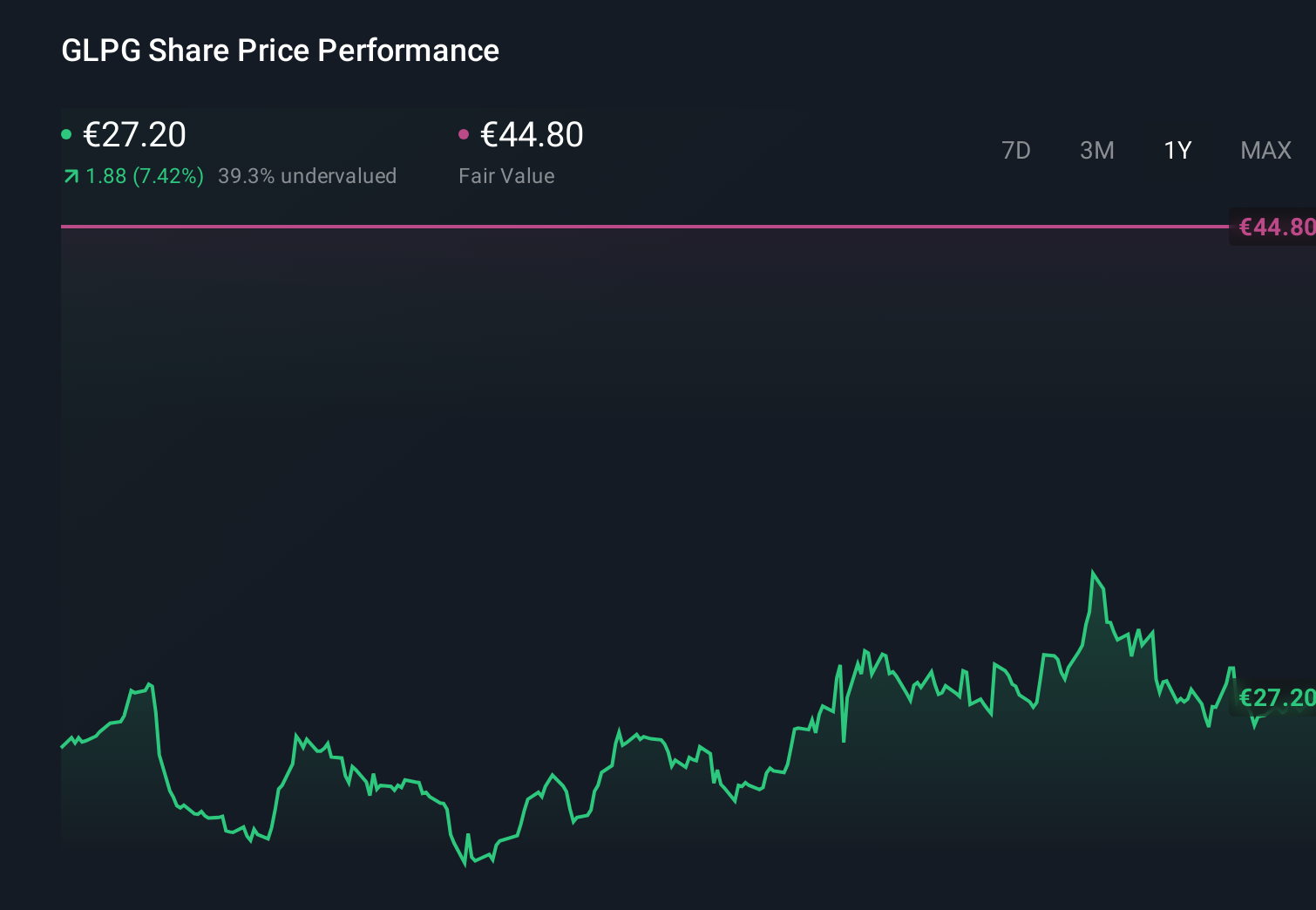Click the €27.20 current price value
This screenshot has height=910, width=1316.
(134, 134)
